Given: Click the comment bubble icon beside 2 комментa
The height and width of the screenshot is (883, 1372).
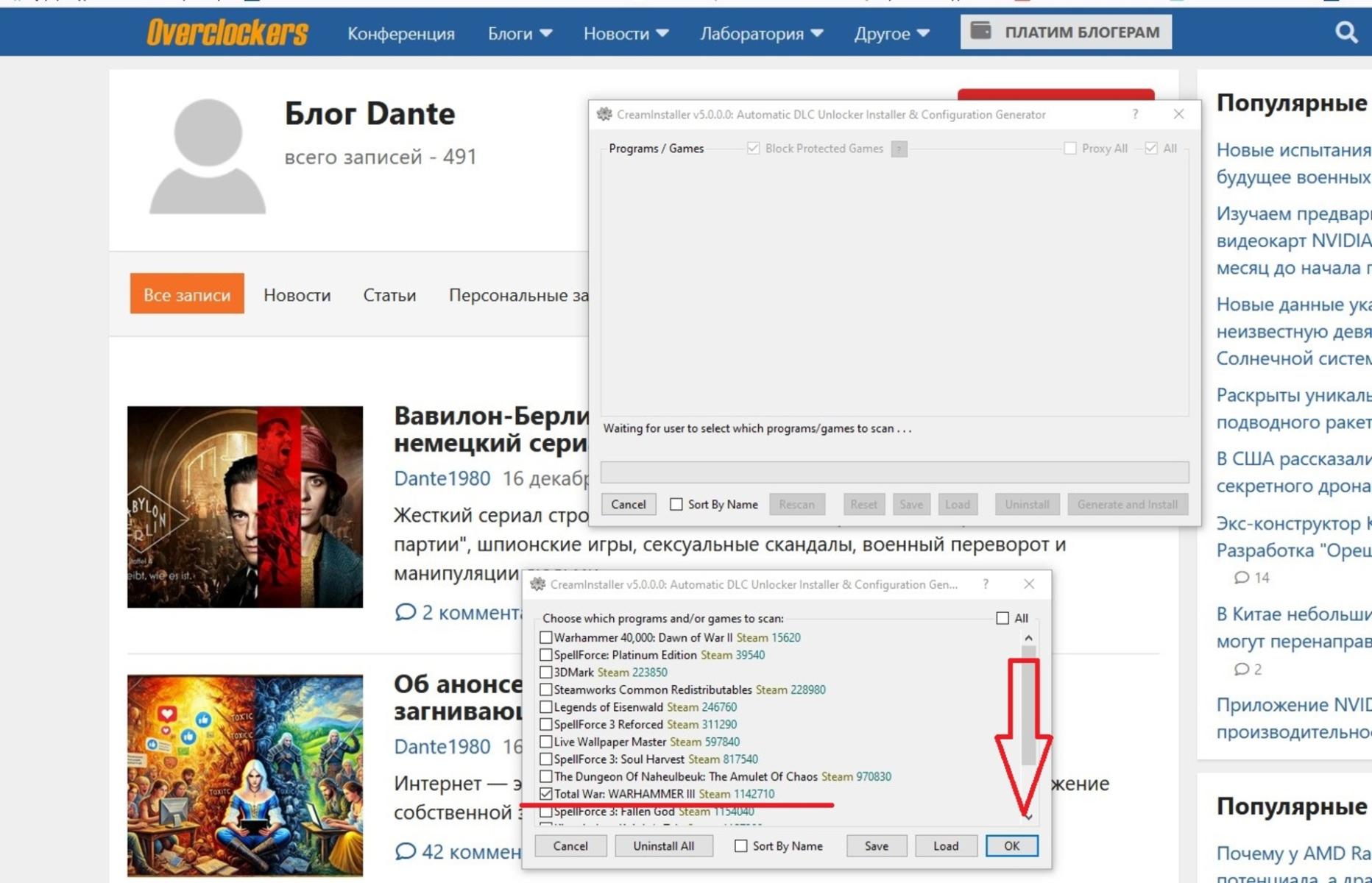Looking at the screenshot, I should tap(405, 612).
